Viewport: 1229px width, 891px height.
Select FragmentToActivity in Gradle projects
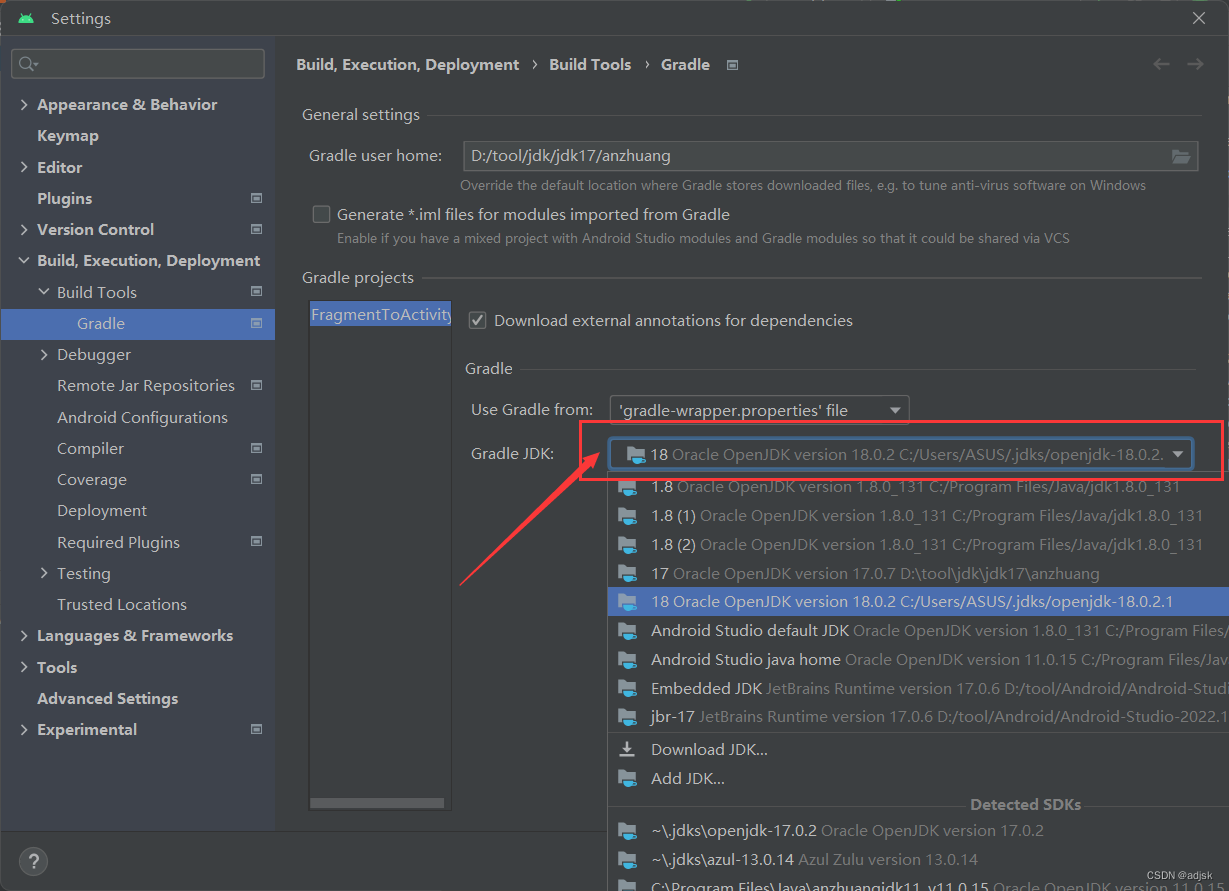tap(380, 313)
